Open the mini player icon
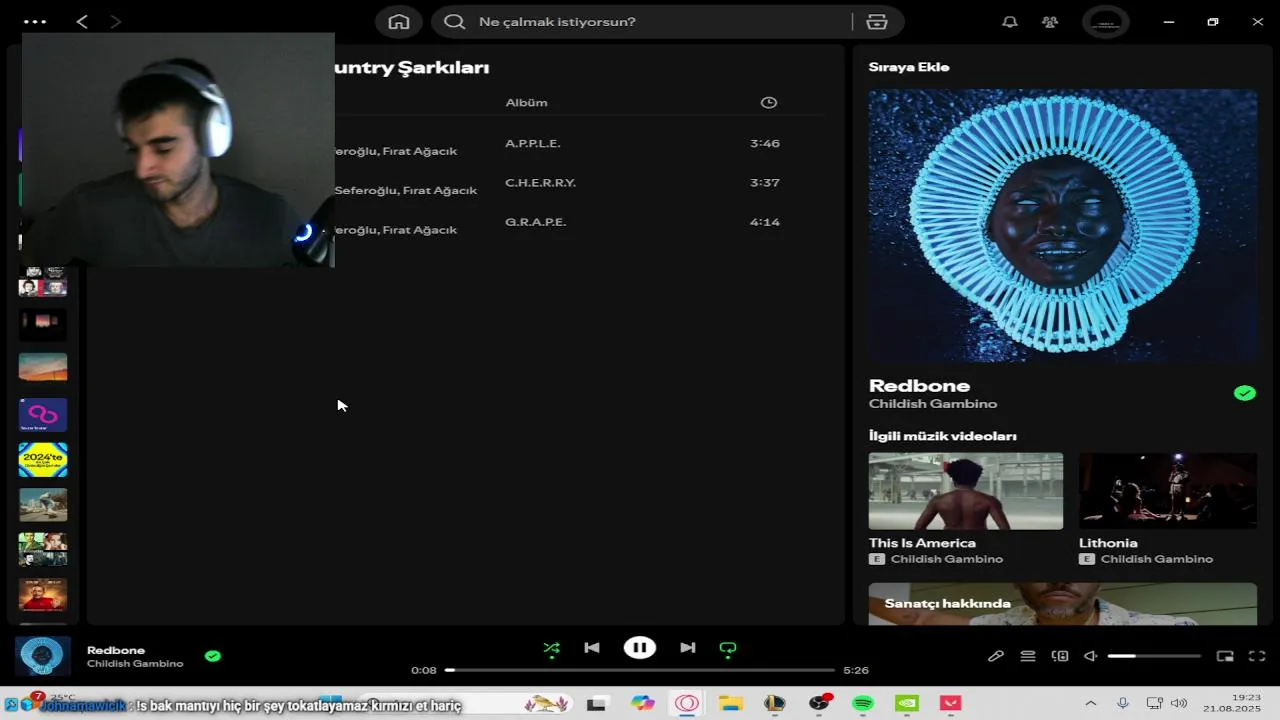1280x720 pixels. (1225, 656)
